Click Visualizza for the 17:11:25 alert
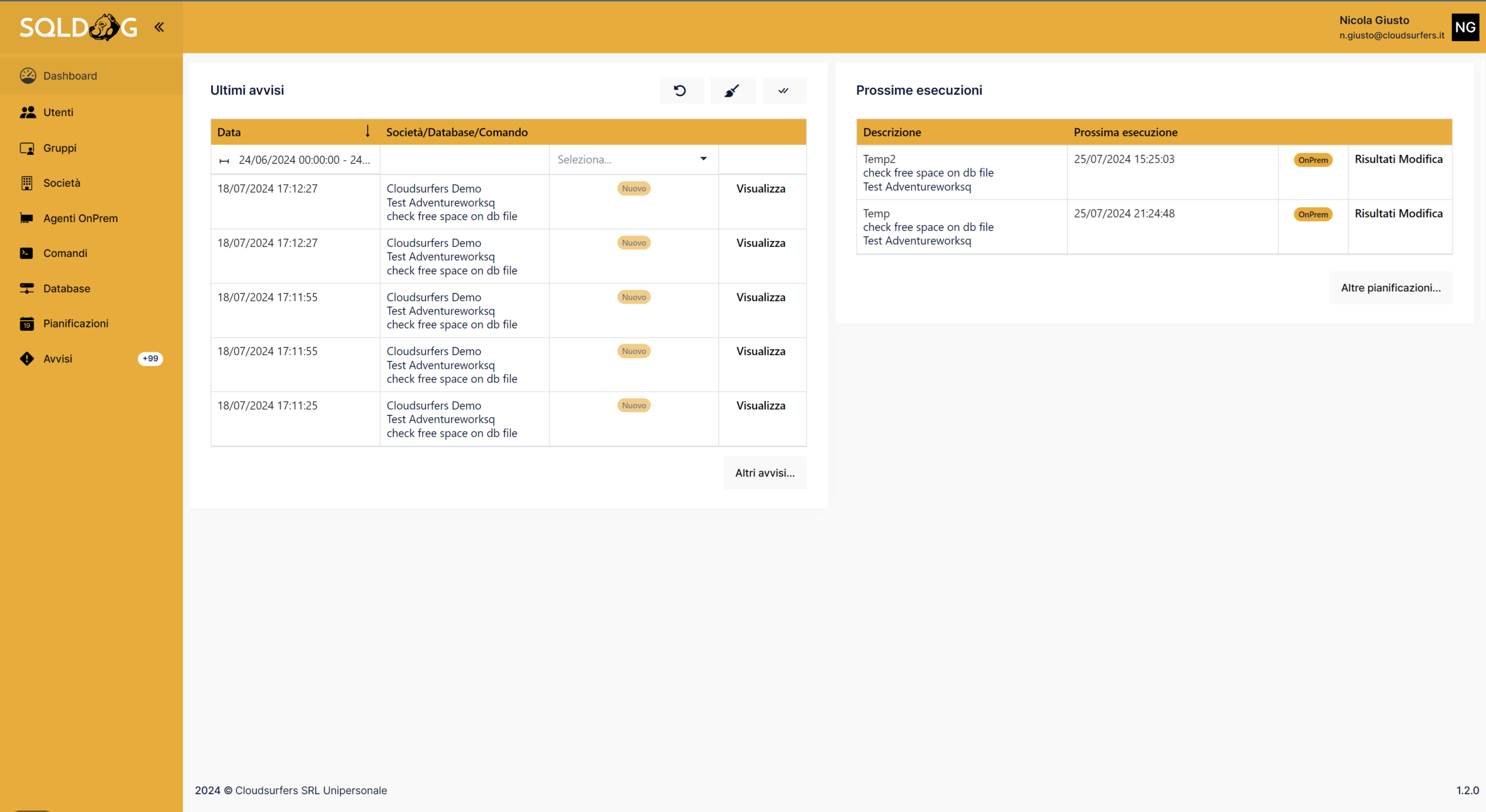Viewport: 1486px width, 812px height. pos(761,406)
